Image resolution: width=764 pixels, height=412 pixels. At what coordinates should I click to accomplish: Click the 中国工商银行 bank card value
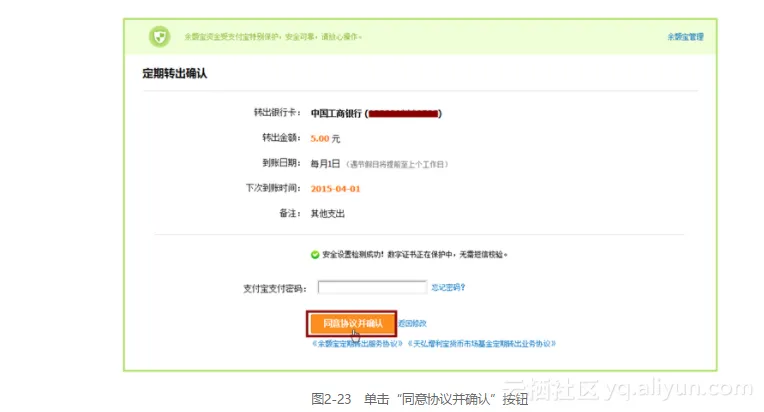click(x=376, y=113)
